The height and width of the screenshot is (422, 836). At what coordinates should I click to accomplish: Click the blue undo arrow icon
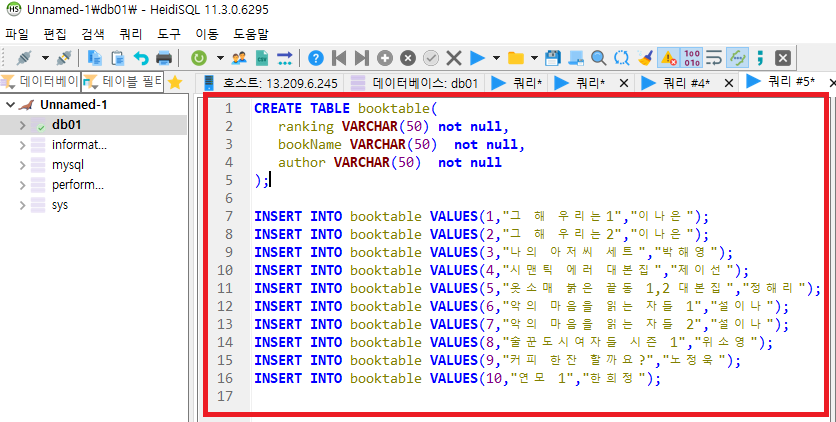pos(140,58)
